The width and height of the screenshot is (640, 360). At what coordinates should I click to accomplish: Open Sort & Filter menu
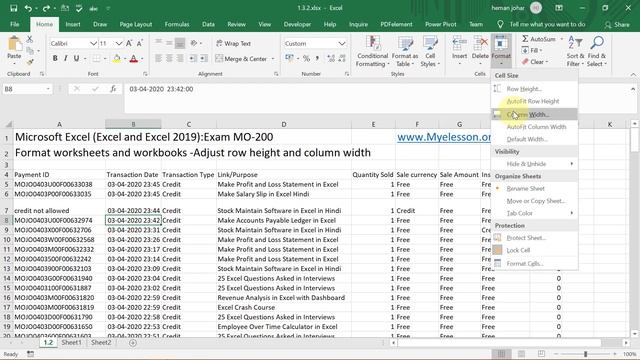575,51
